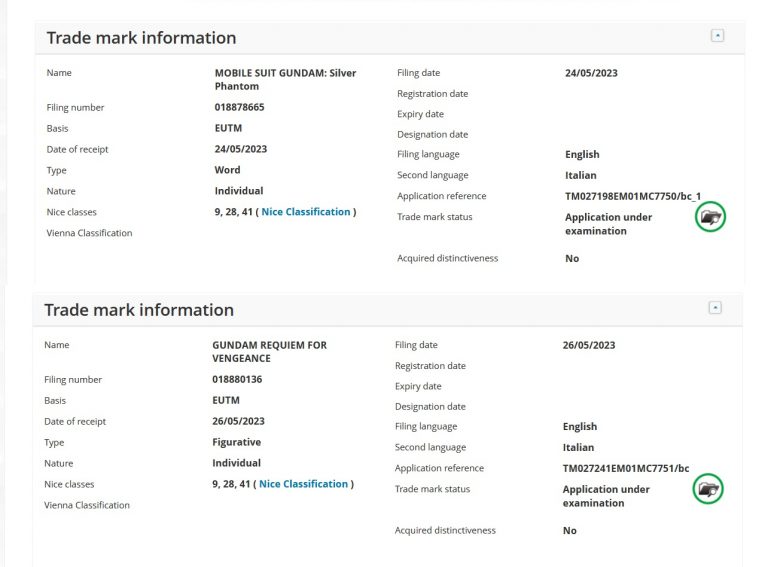Click application reference TM027241EM01MC7751/bc
This screenshot has height=567, width=768.
[x=625, y=468]
